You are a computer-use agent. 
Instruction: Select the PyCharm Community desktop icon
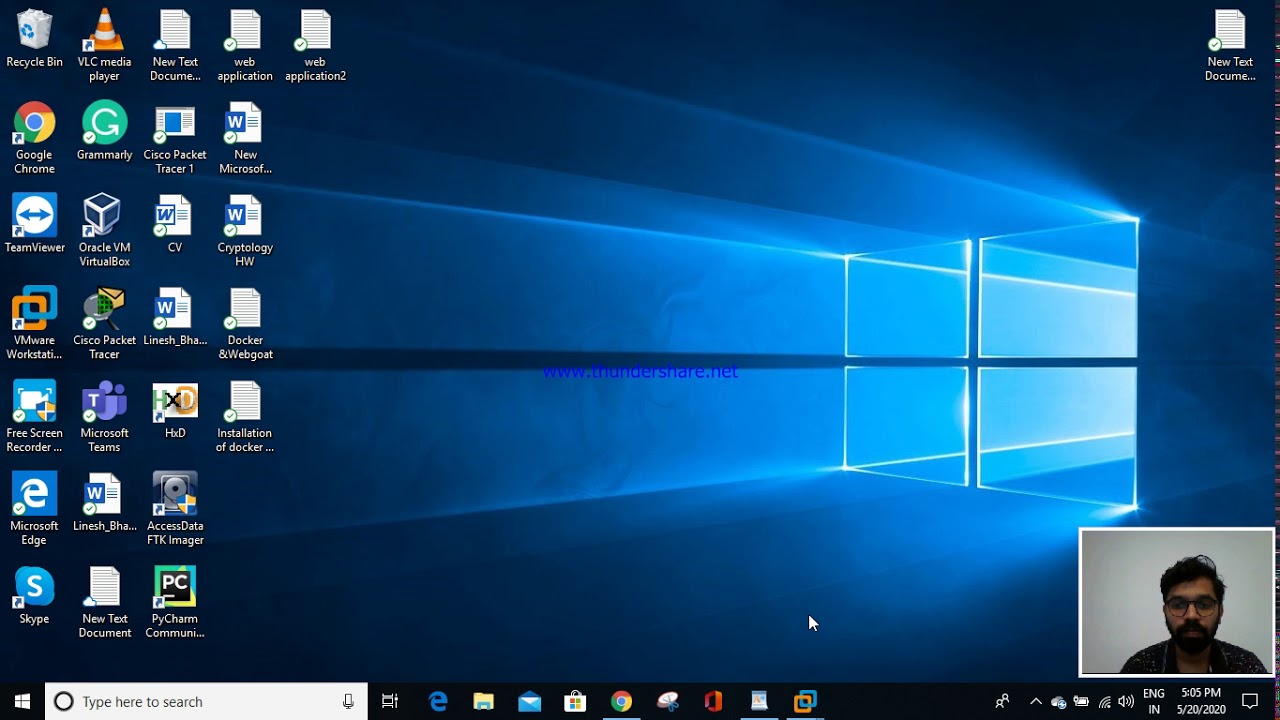click(x=175, y=604)
